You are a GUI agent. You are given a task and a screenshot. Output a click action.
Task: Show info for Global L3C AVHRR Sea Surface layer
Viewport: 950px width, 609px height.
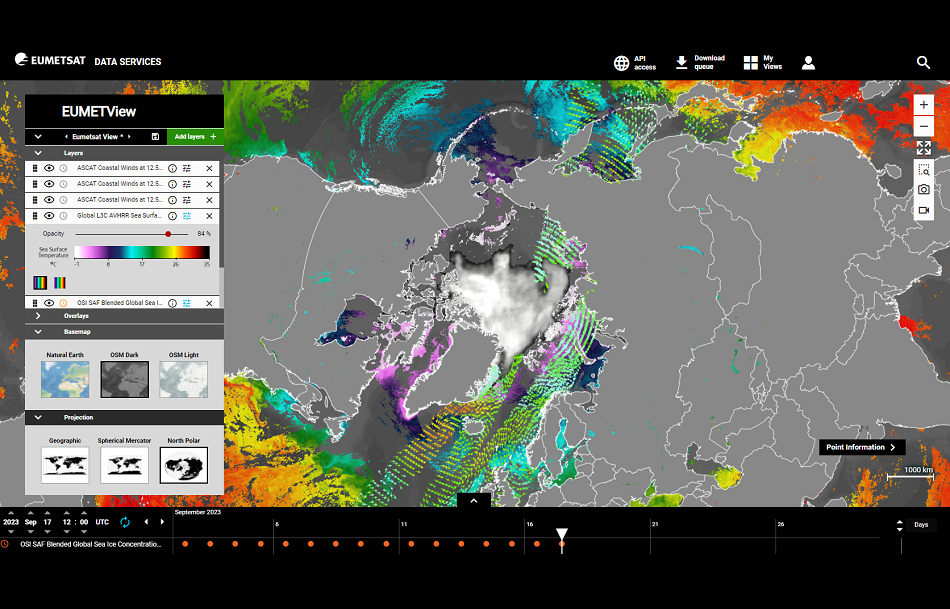[172, 216]
